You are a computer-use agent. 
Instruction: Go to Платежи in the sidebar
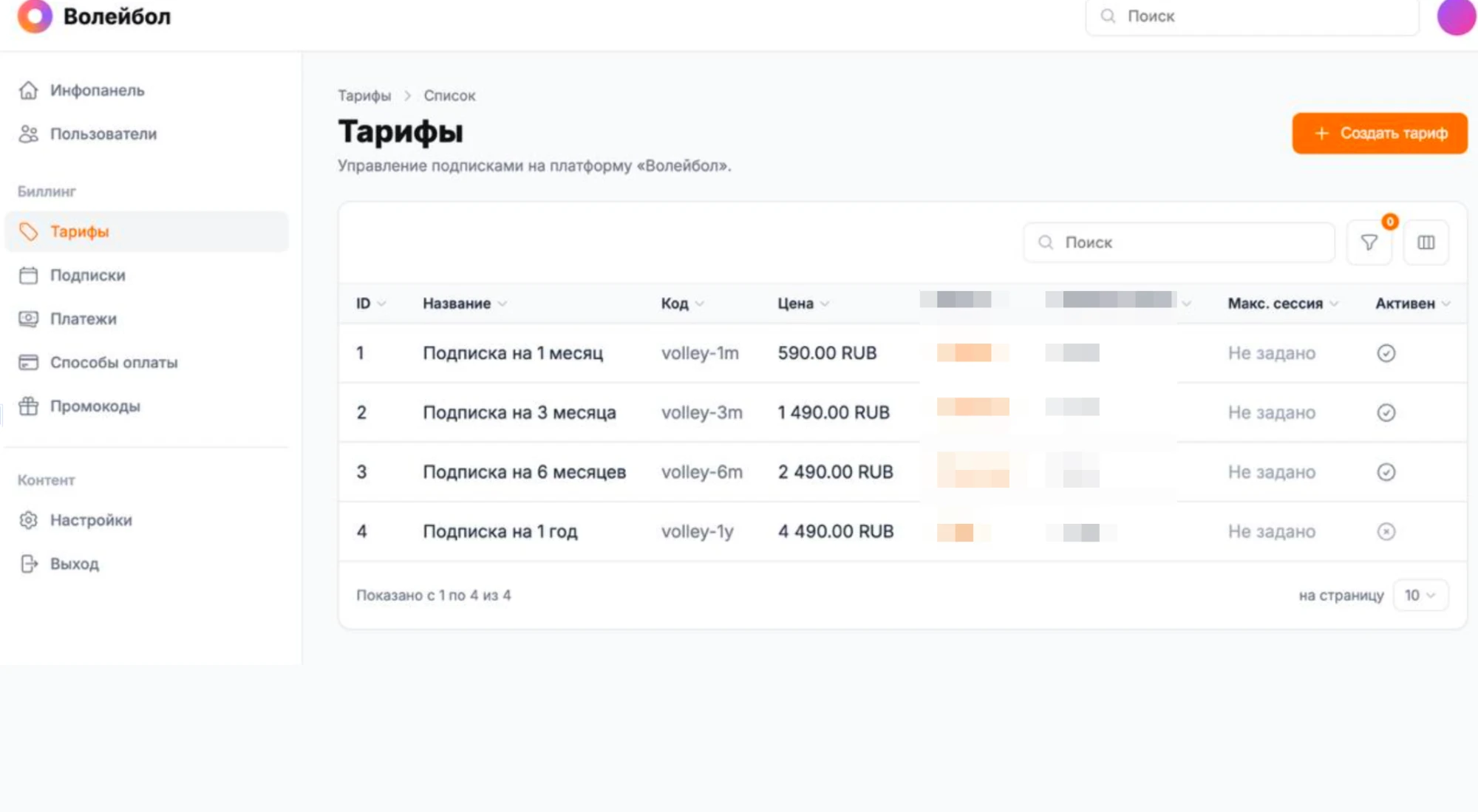(x=146, y=318)
